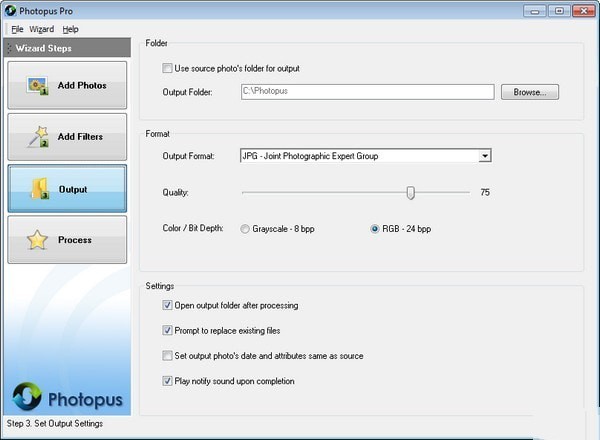Click the Browse... button

[530, 92]
